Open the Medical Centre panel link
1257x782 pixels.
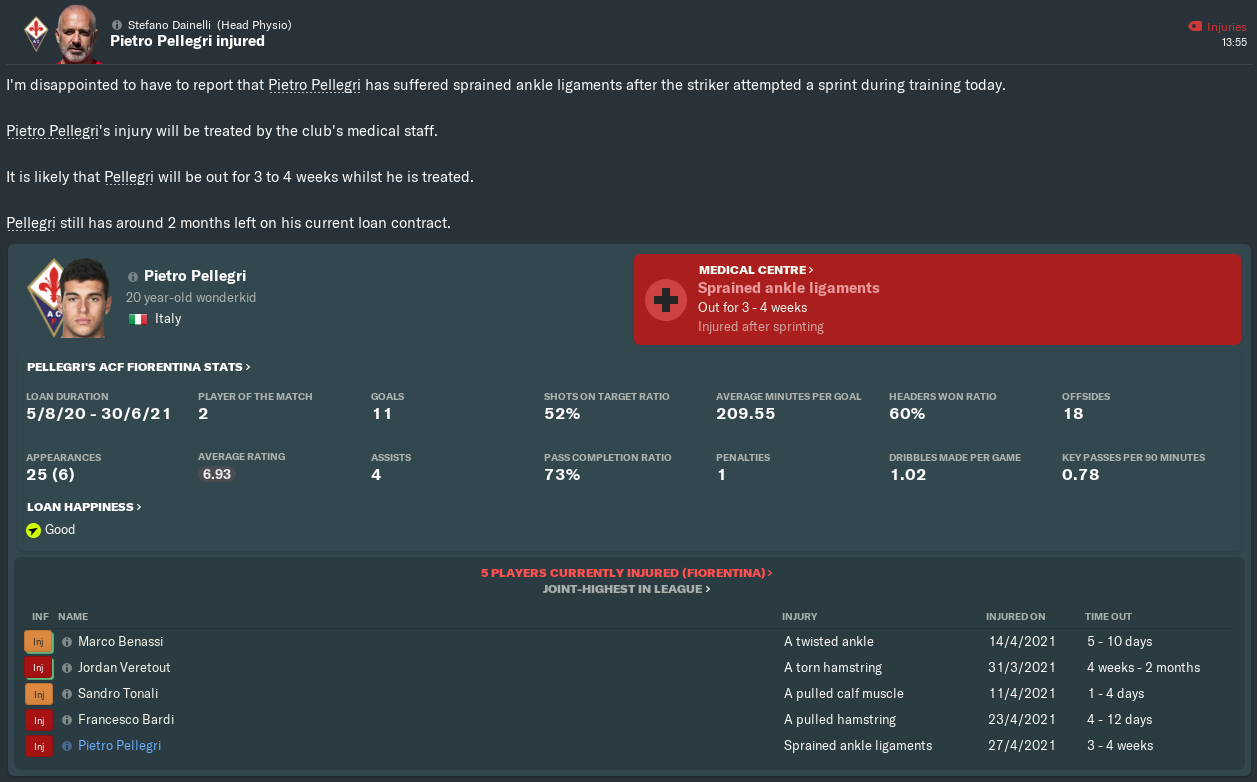click(x=756, y=270)
